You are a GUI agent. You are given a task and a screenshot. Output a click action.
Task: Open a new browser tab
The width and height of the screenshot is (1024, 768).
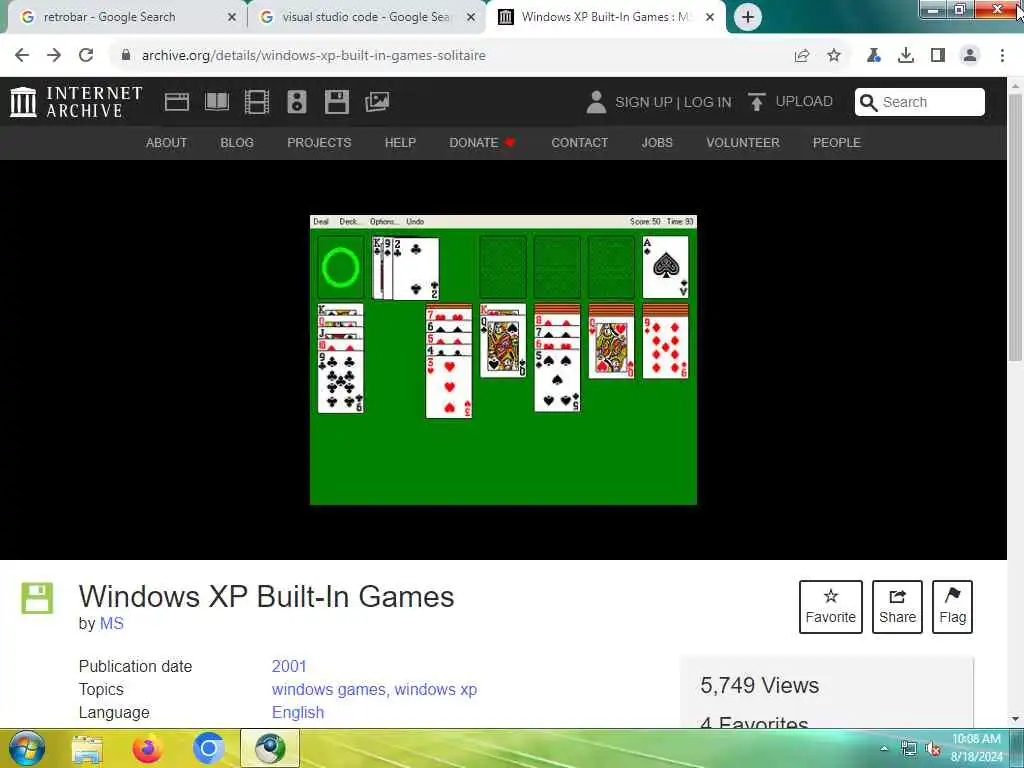click(748, 17)
